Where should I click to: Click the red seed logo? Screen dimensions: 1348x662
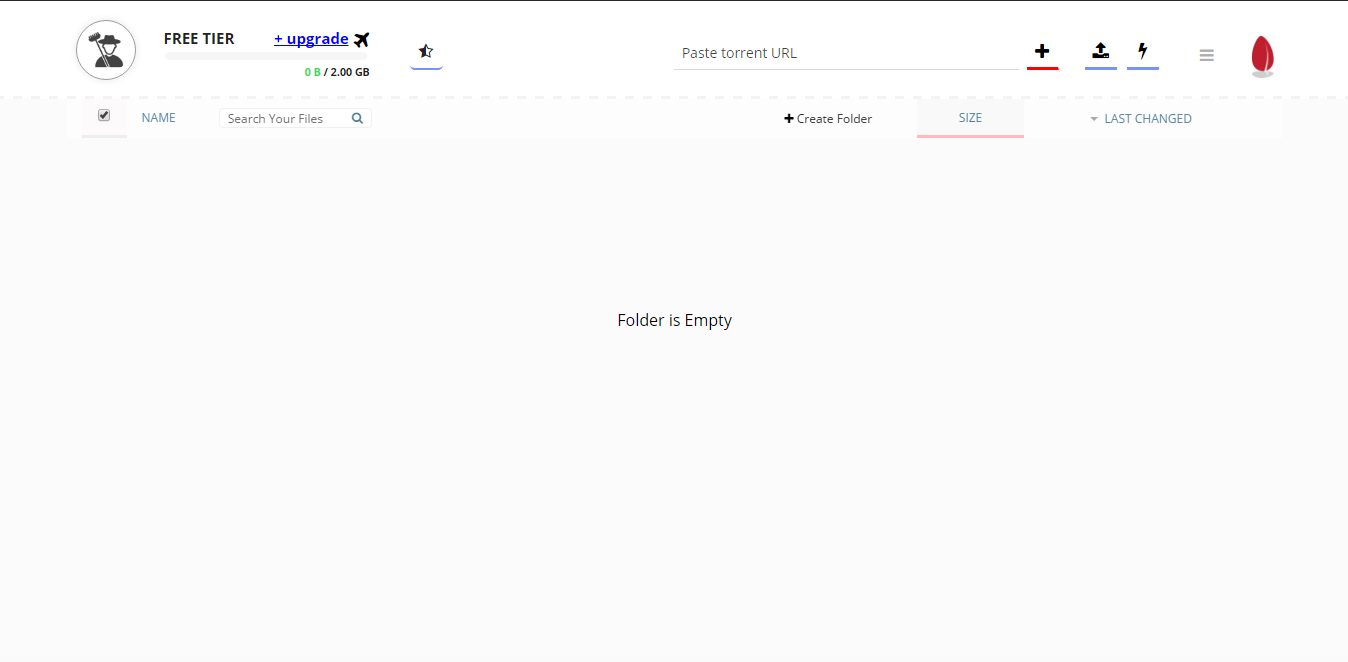[1263, 56]
